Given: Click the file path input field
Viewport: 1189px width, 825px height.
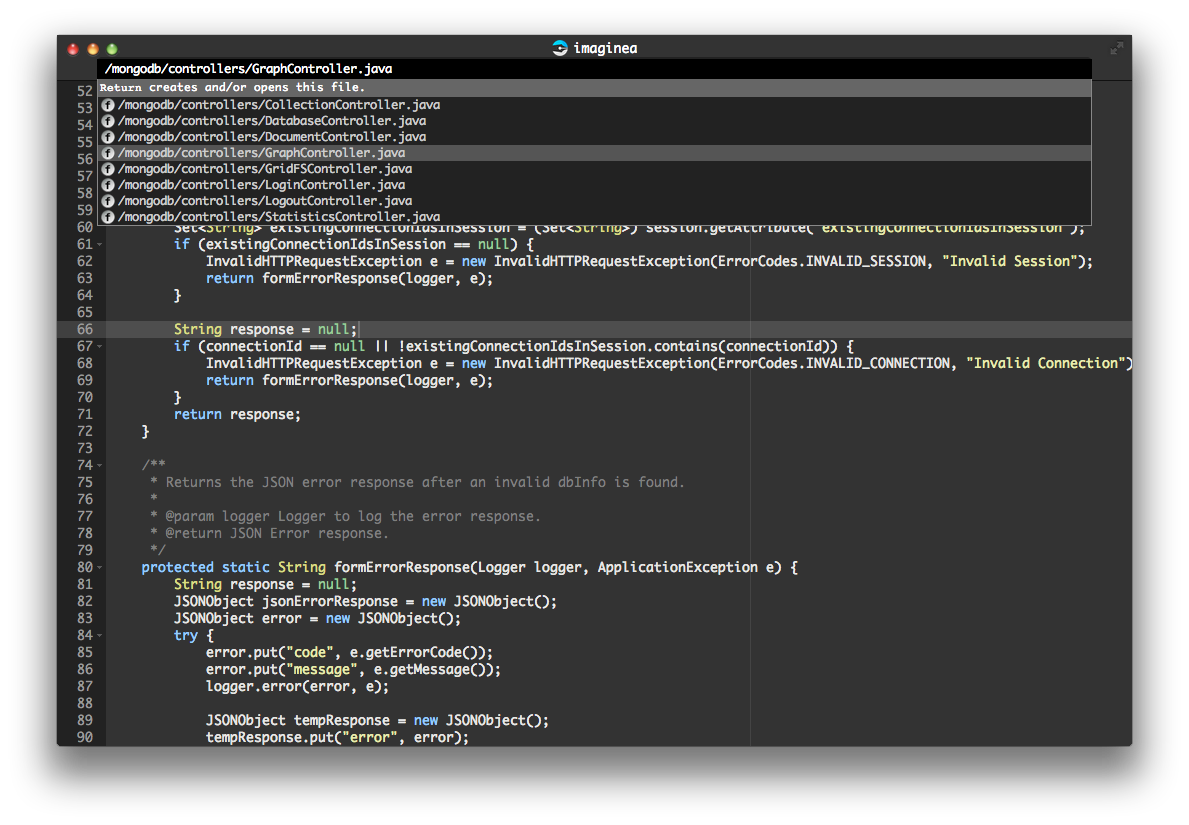Looking at the screenshot, I should 593,69.
